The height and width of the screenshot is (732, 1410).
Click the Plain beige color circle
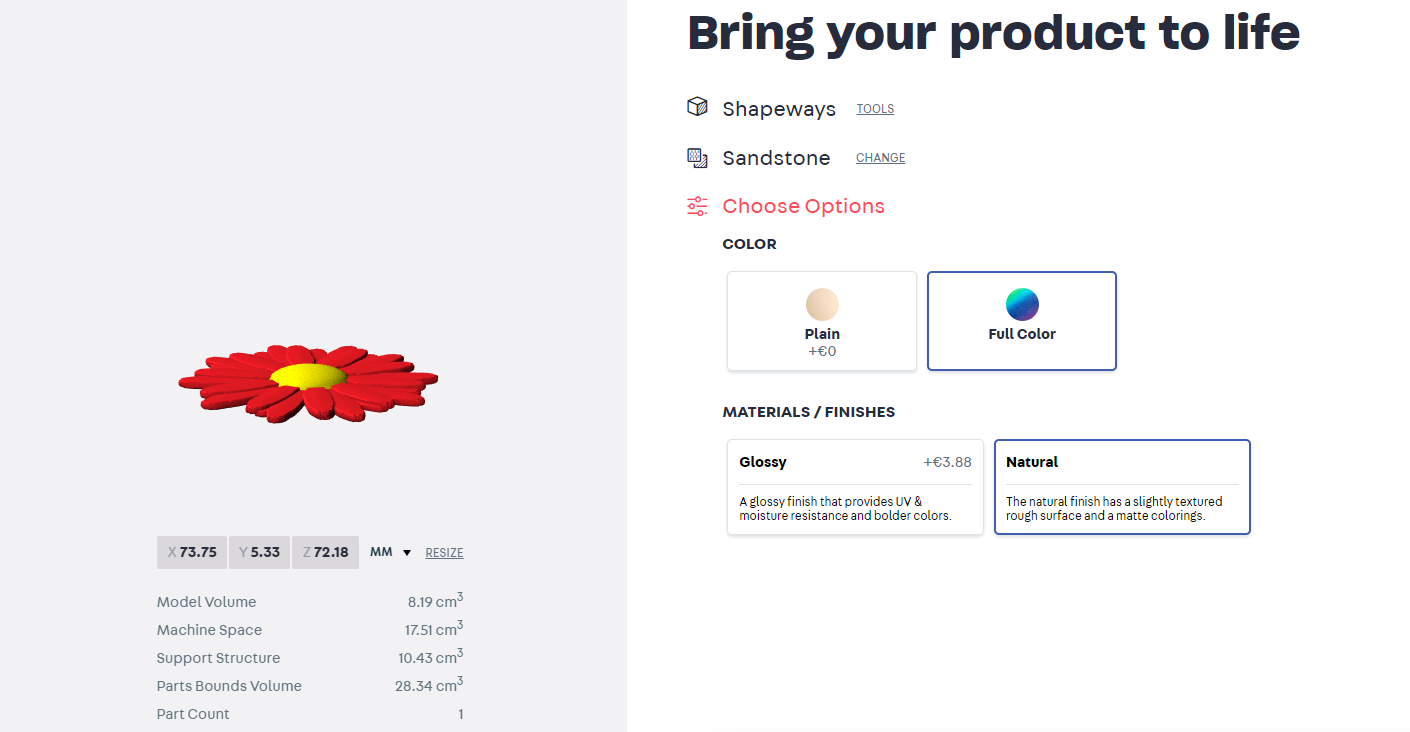[x=822, y=305]
